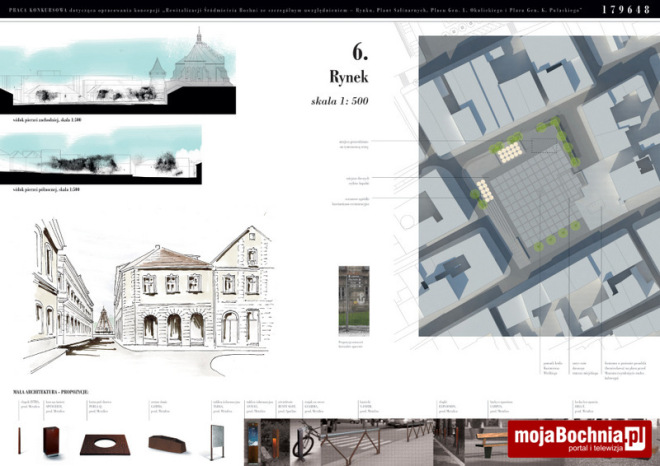The height and width of the screenshot is (466, 660).
Task: Click the small bollard image at far left
Action: [20, 441]
